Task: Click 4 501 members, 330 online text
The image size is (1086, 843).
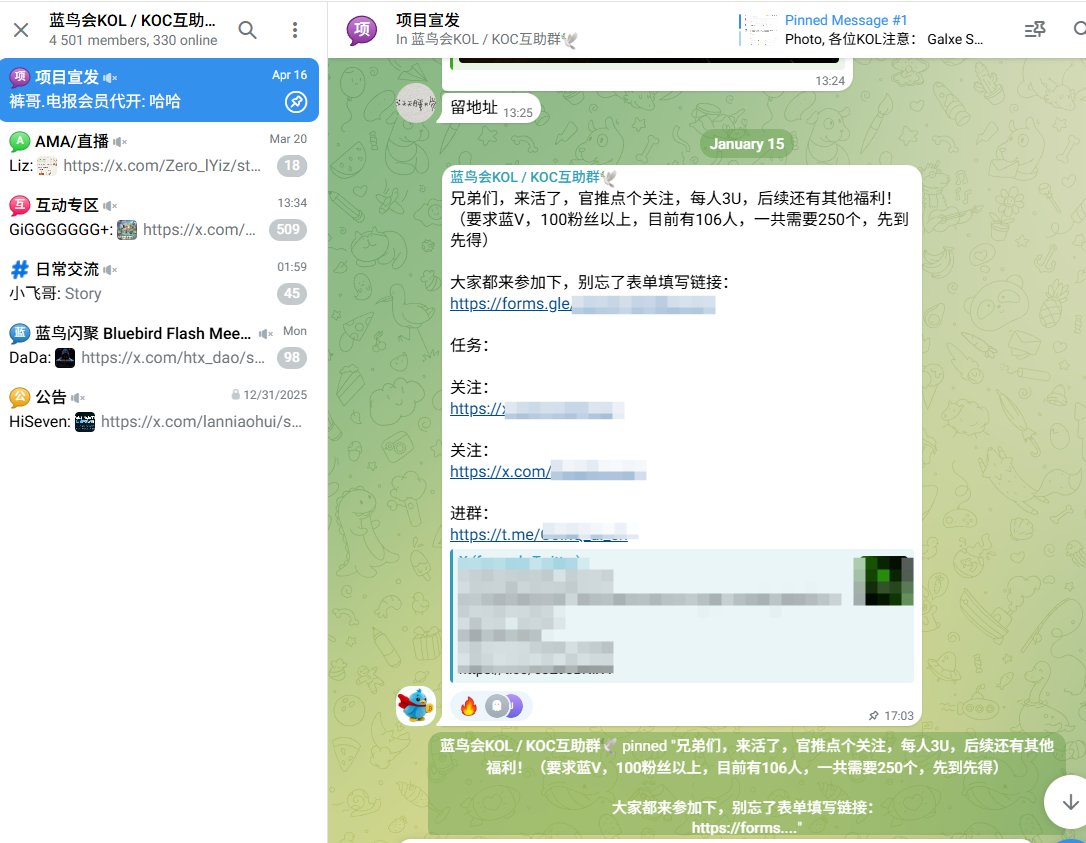Action: pos(133,40)
